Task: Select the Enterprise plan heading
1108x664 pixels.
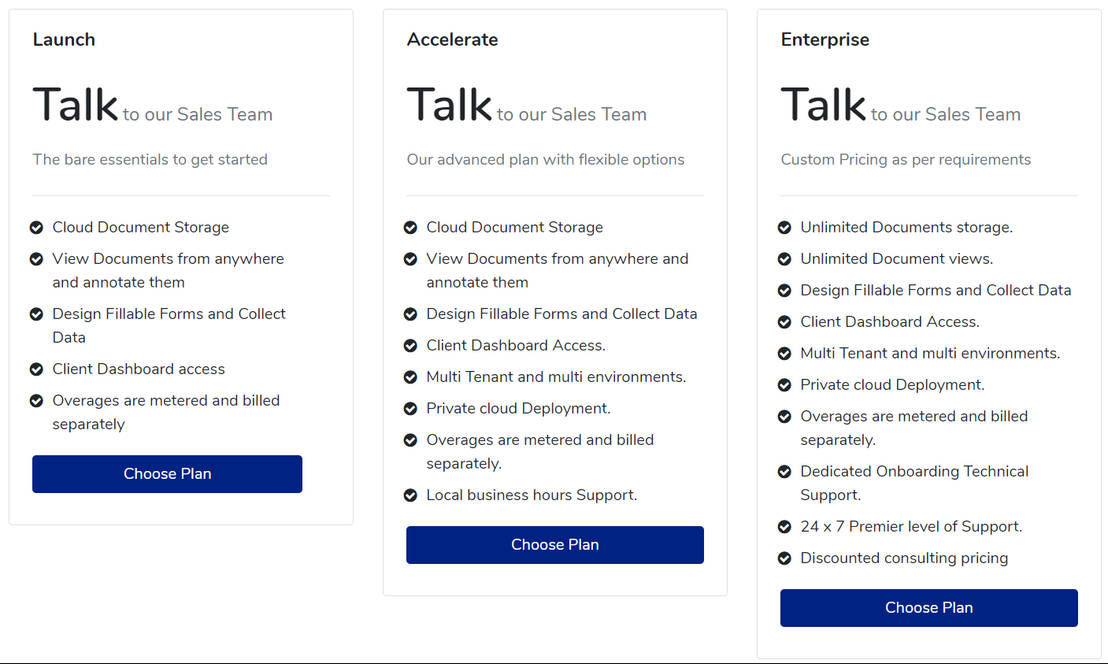Action: [x=825, y=40]
